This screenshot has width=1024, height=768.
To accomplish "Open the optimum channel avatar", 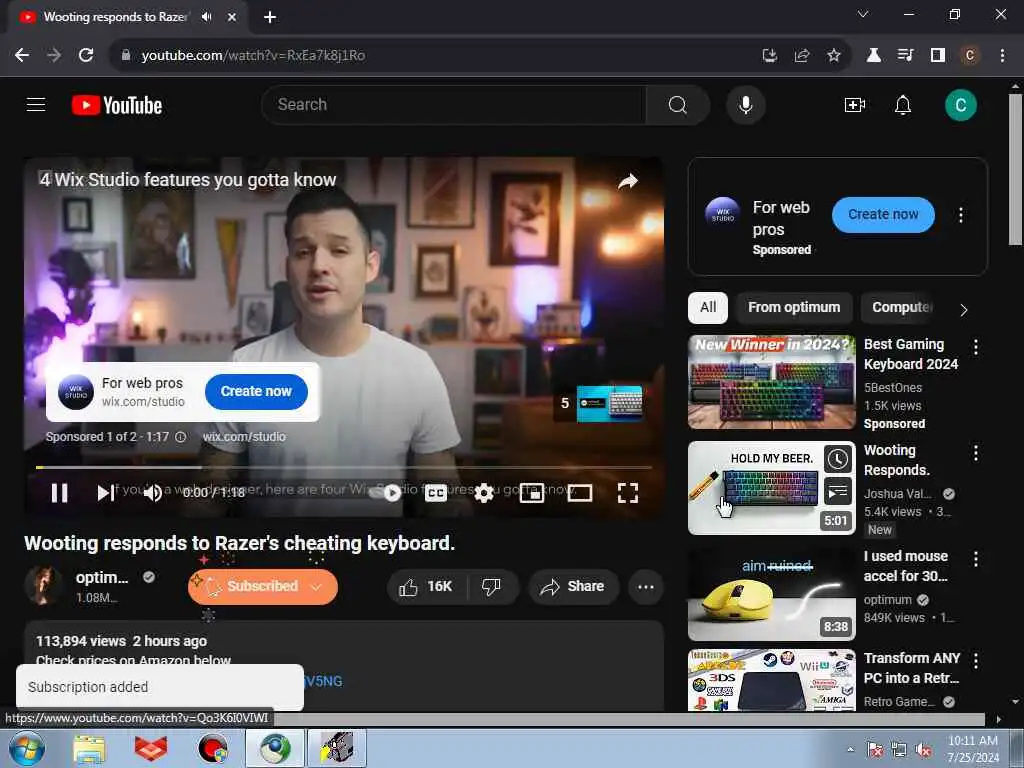I will tap(43, 585).
